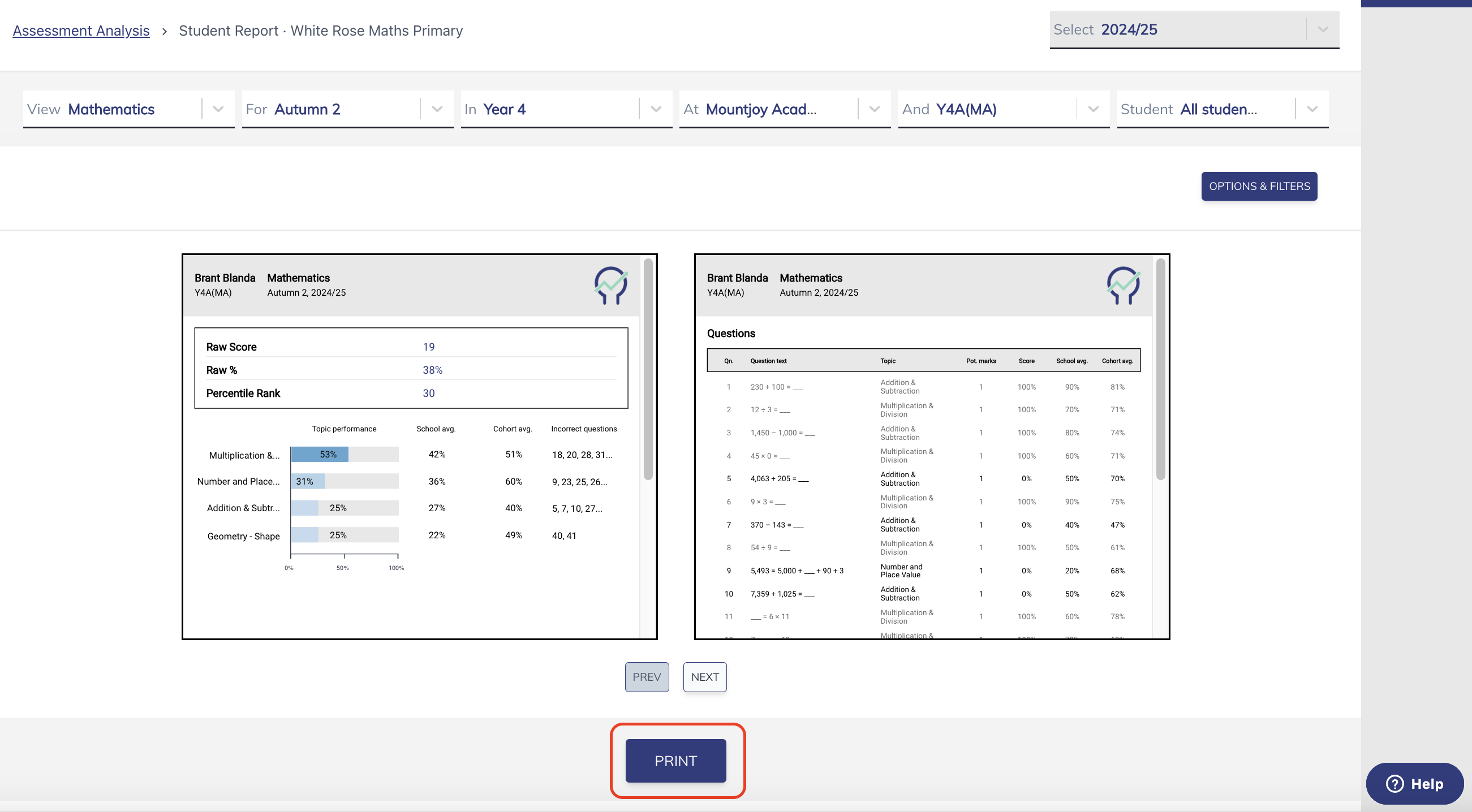Click the Student Report · White Rose Maths Primary breadcrumb
The width and height of the screenshot is (1472, 812).
click(x=321, y=31)
